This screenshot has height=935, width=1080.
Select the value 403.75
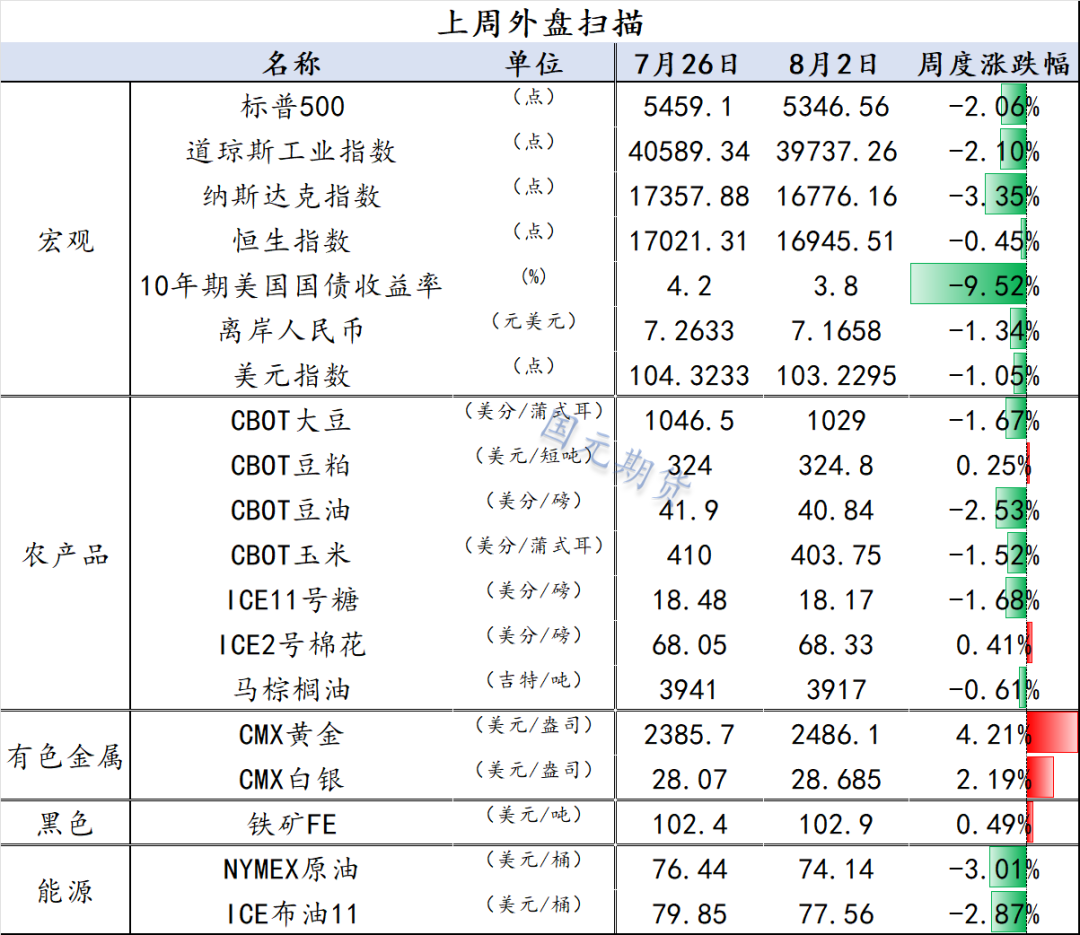835,555
